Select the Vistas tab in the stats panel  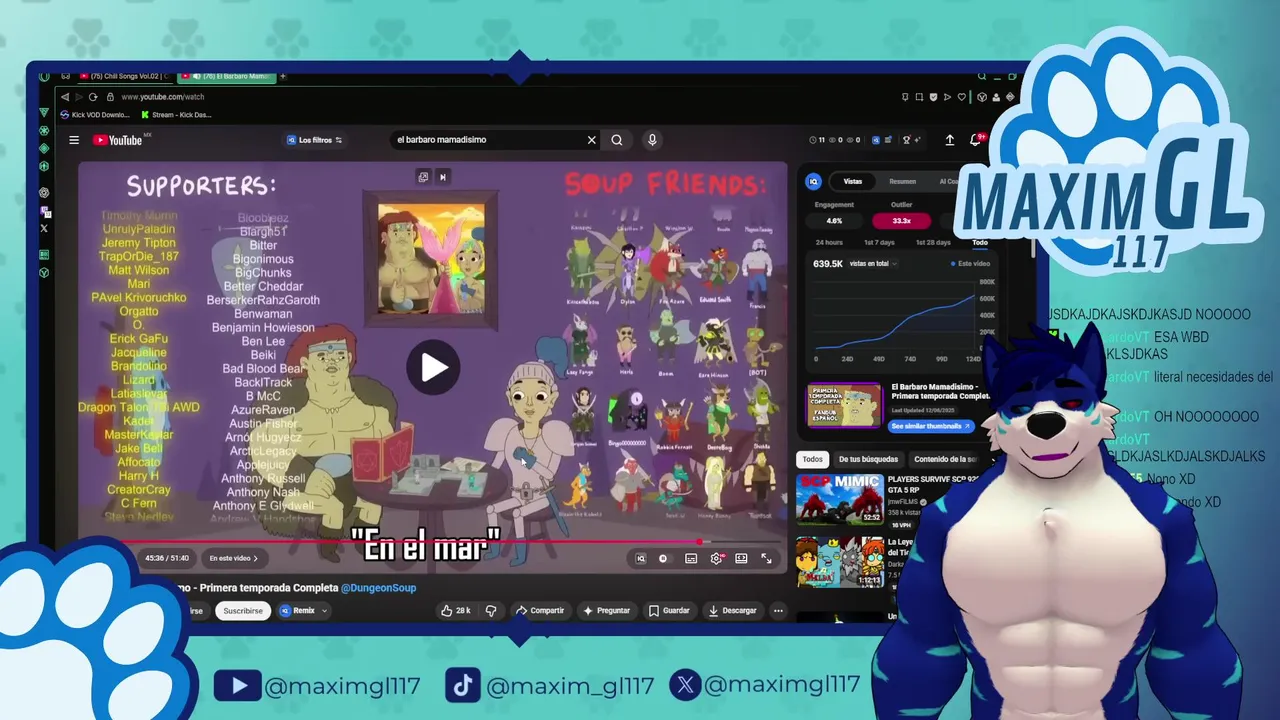click(852, 181)
